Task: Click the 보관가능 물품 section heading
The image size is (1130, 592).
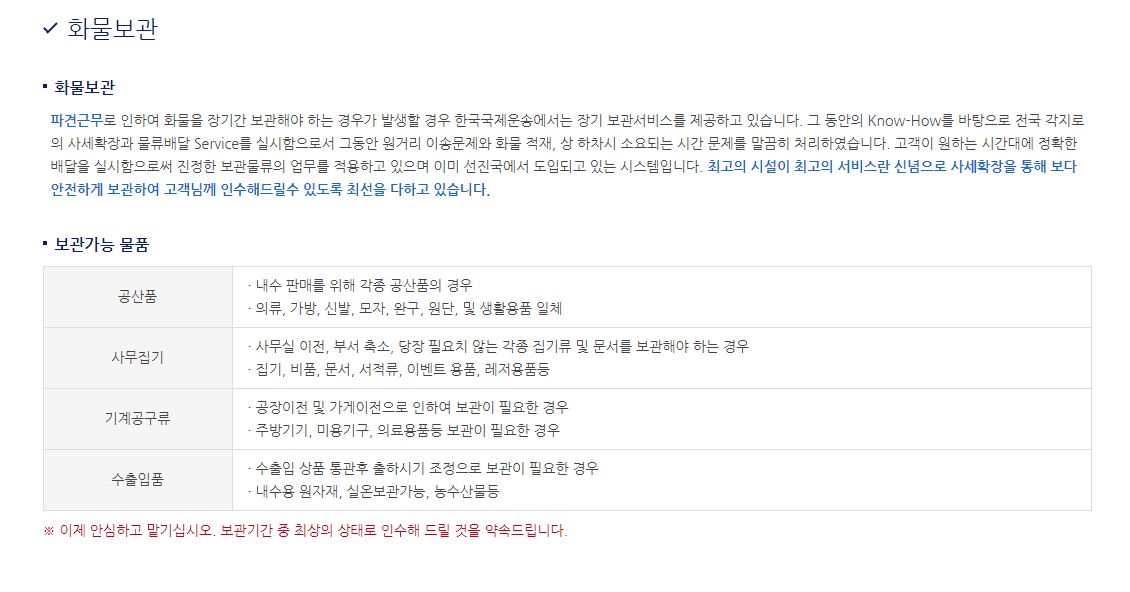Action: tap(102, 244)
